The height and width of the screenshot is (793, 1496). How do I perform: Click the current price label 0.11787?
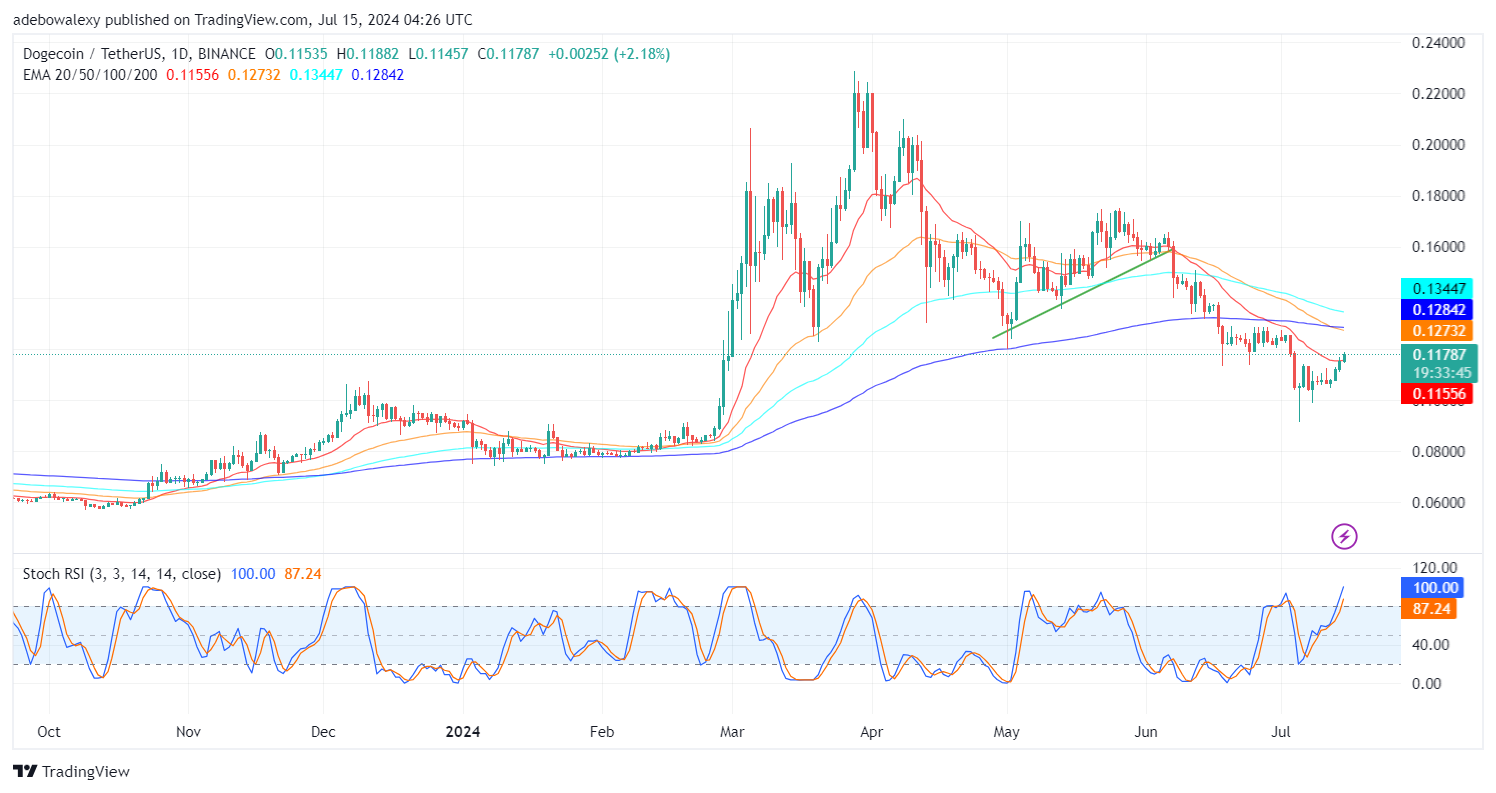coord(1437,353)
